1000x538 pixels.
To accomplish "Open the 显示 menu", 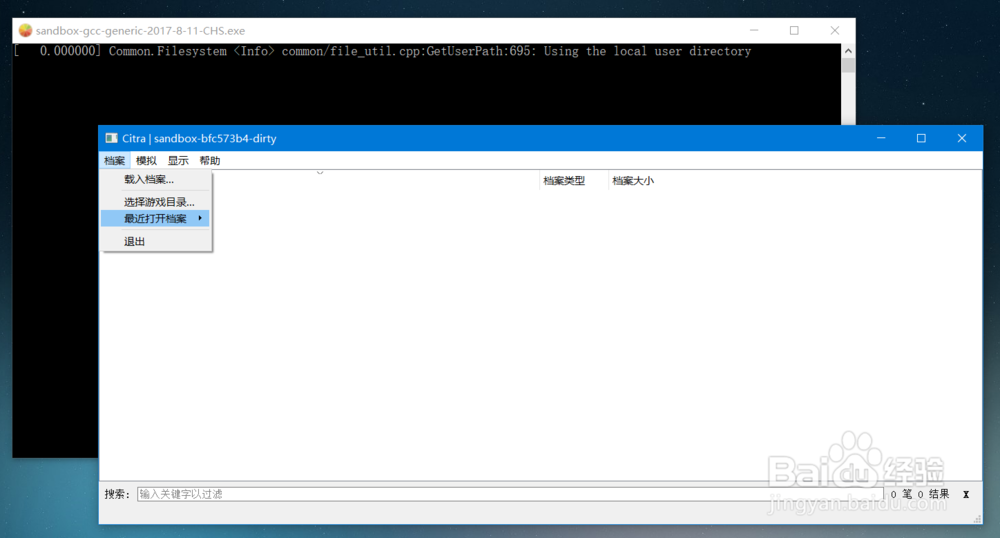I will coord(178,161).
